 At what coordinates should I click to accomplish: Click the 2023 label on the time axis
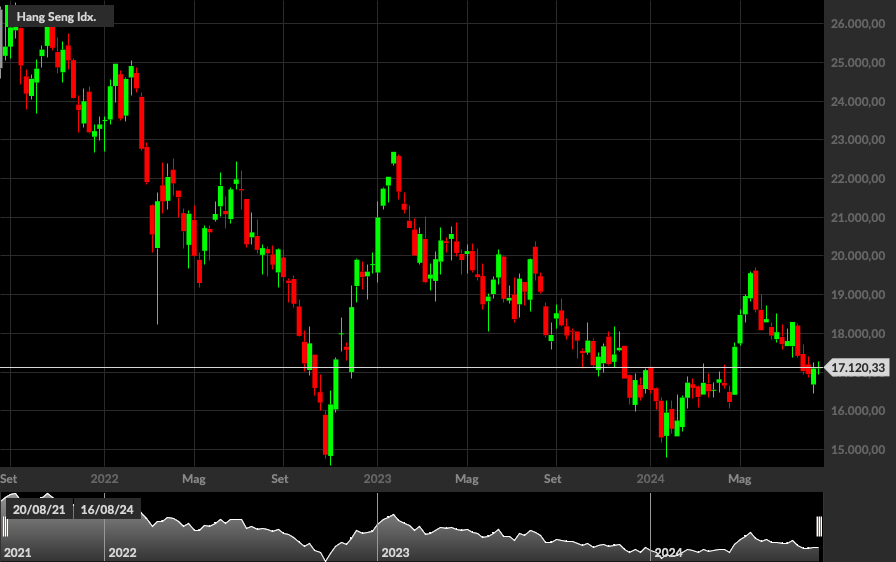[377, 479]
